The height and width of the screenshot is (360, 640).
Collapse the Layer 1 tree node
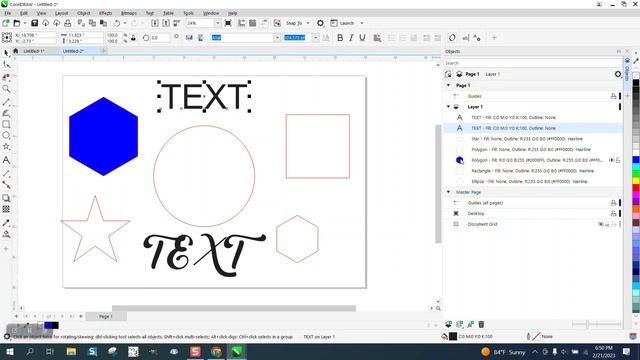pyautogui.click(x=449, y=107)
